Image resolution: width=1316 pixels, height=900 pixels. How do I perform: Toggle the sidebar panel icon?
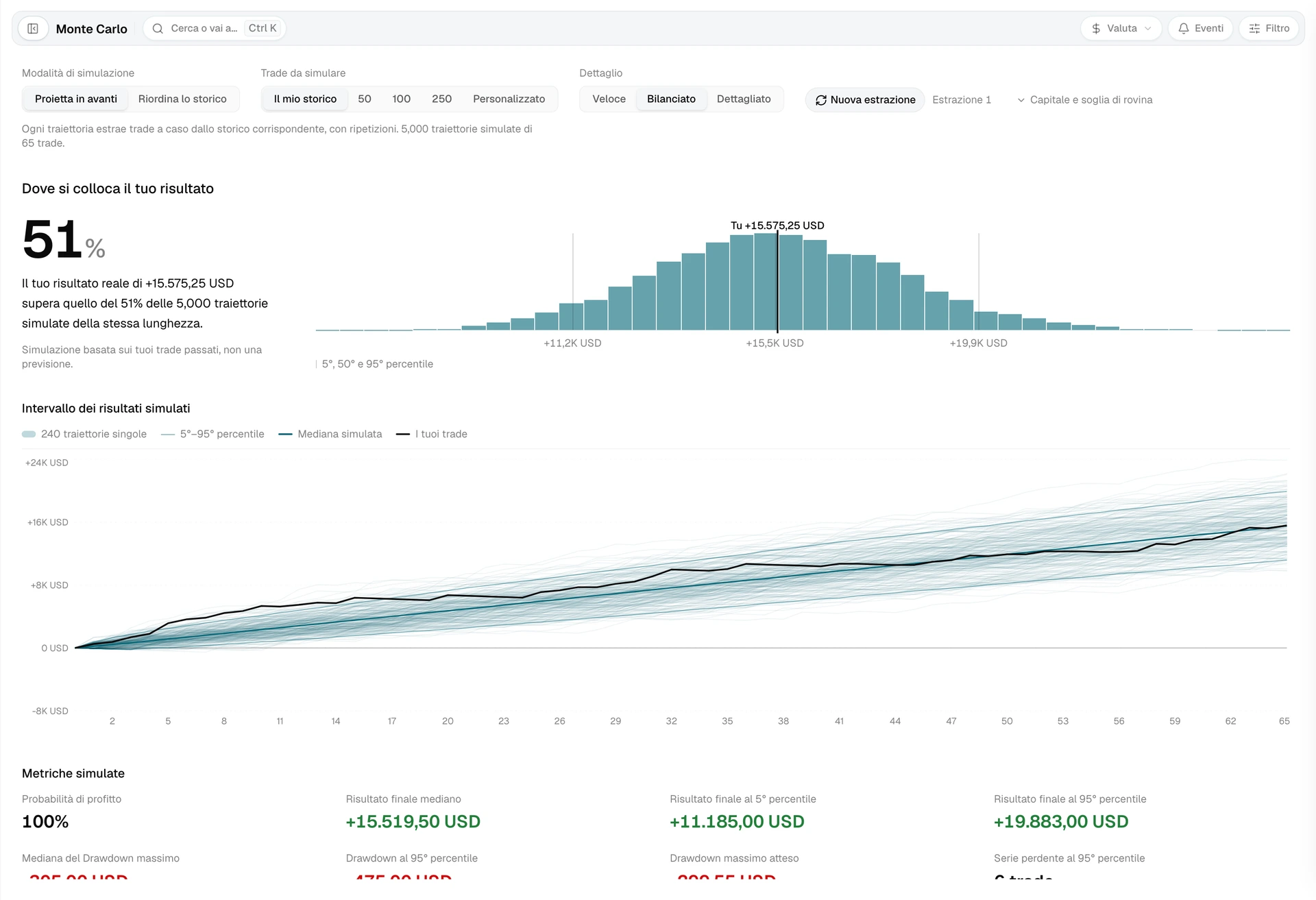(x=33, y=29)
